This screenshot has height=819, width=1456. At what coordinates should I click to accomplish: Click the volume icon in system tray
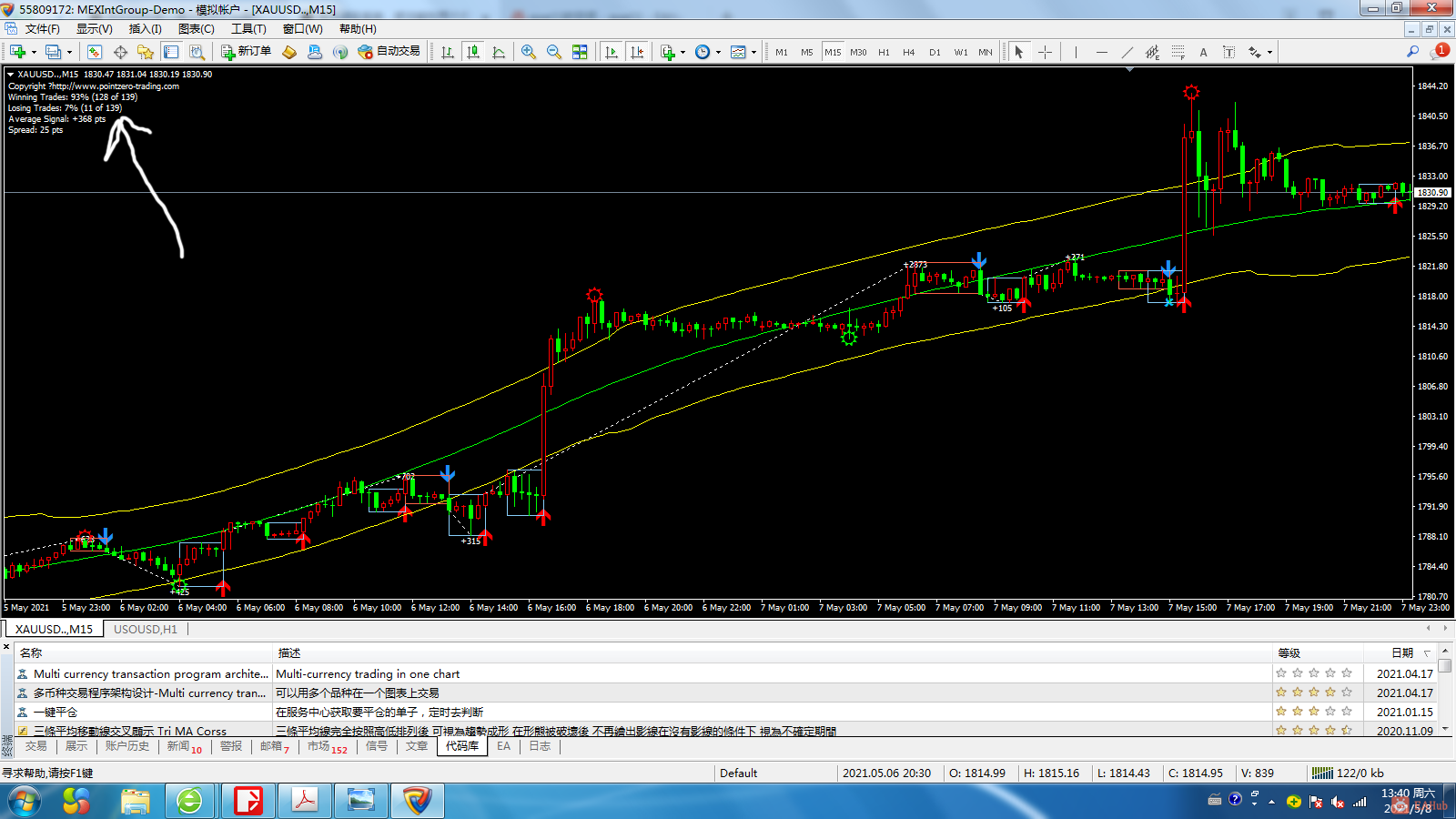[x=1338, y=802]
